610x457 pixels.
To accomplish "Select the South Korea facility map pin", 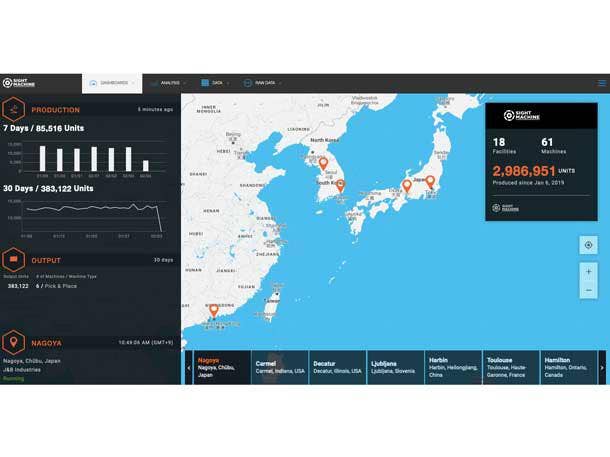I will pyautogui.click(x=340, y=185).
